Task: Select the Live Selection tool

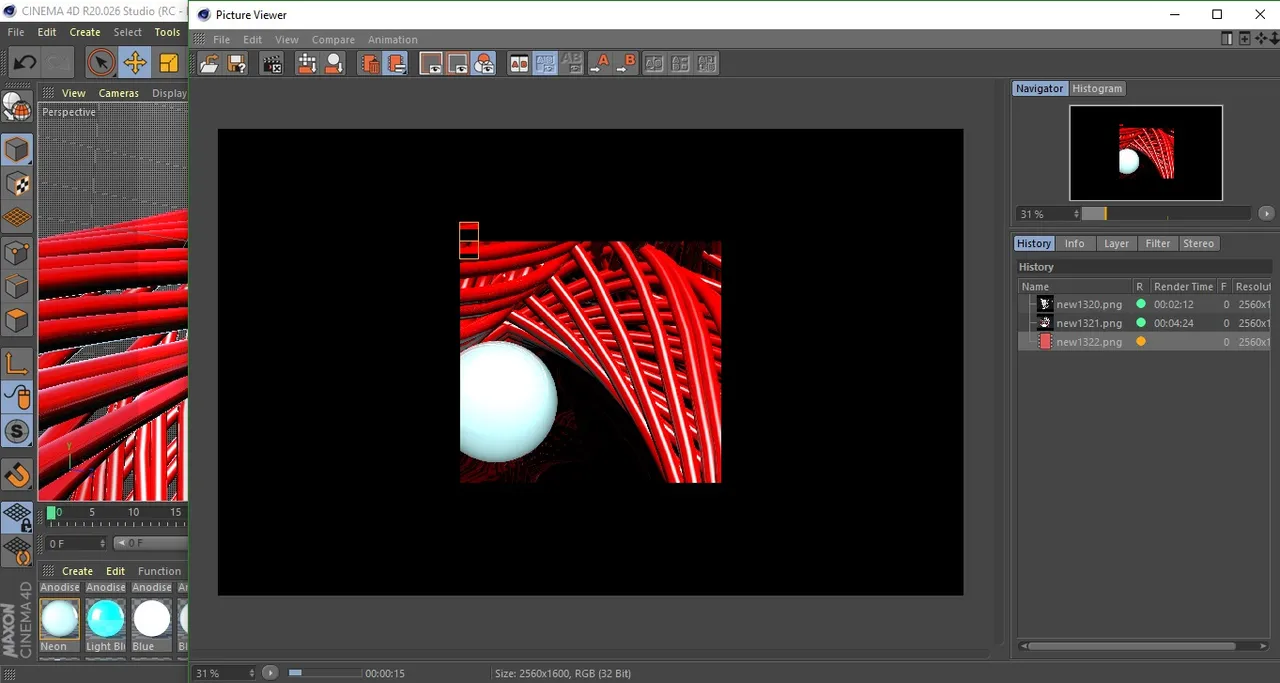Action: 100,63
